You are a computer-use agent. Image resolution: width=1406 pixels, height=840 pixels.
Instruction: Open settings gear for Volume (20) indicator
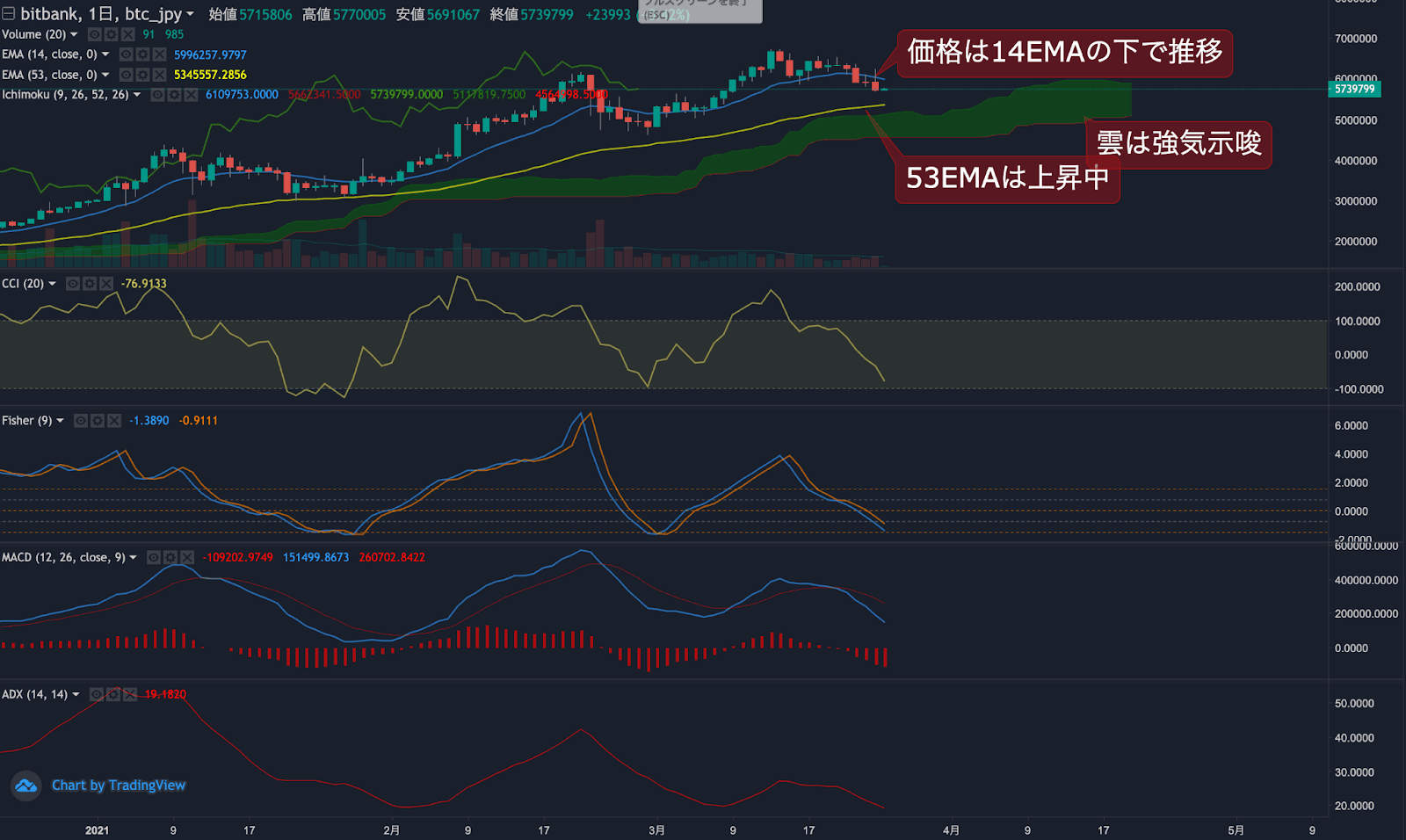tap(111, 34)
